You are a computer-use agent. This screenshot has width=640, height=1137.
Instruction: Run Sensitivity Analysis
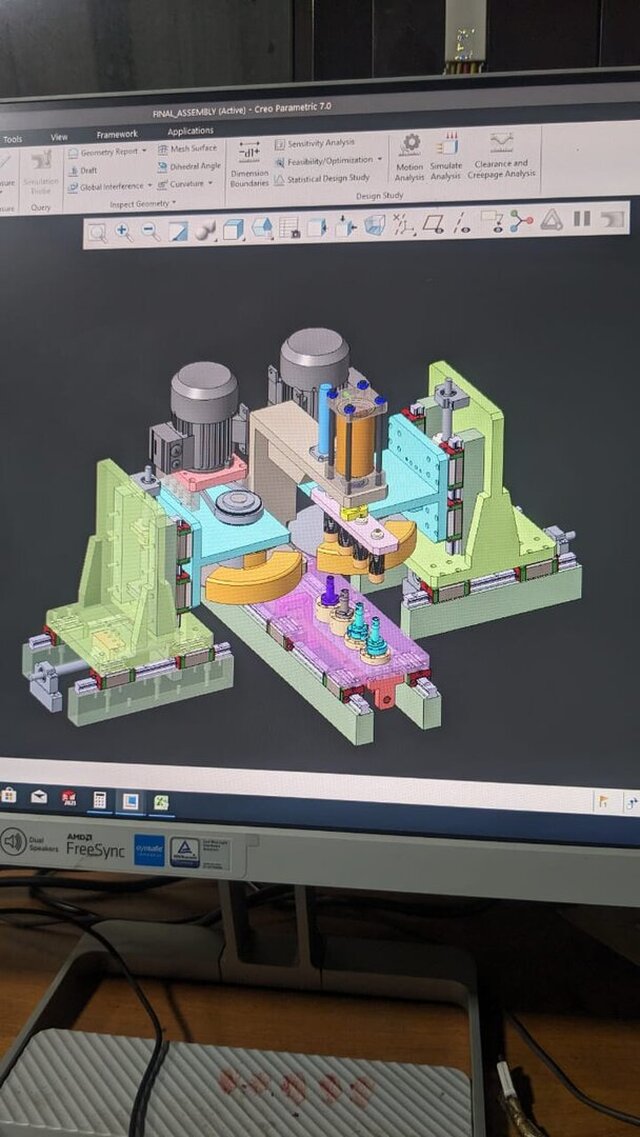[315, 144]
